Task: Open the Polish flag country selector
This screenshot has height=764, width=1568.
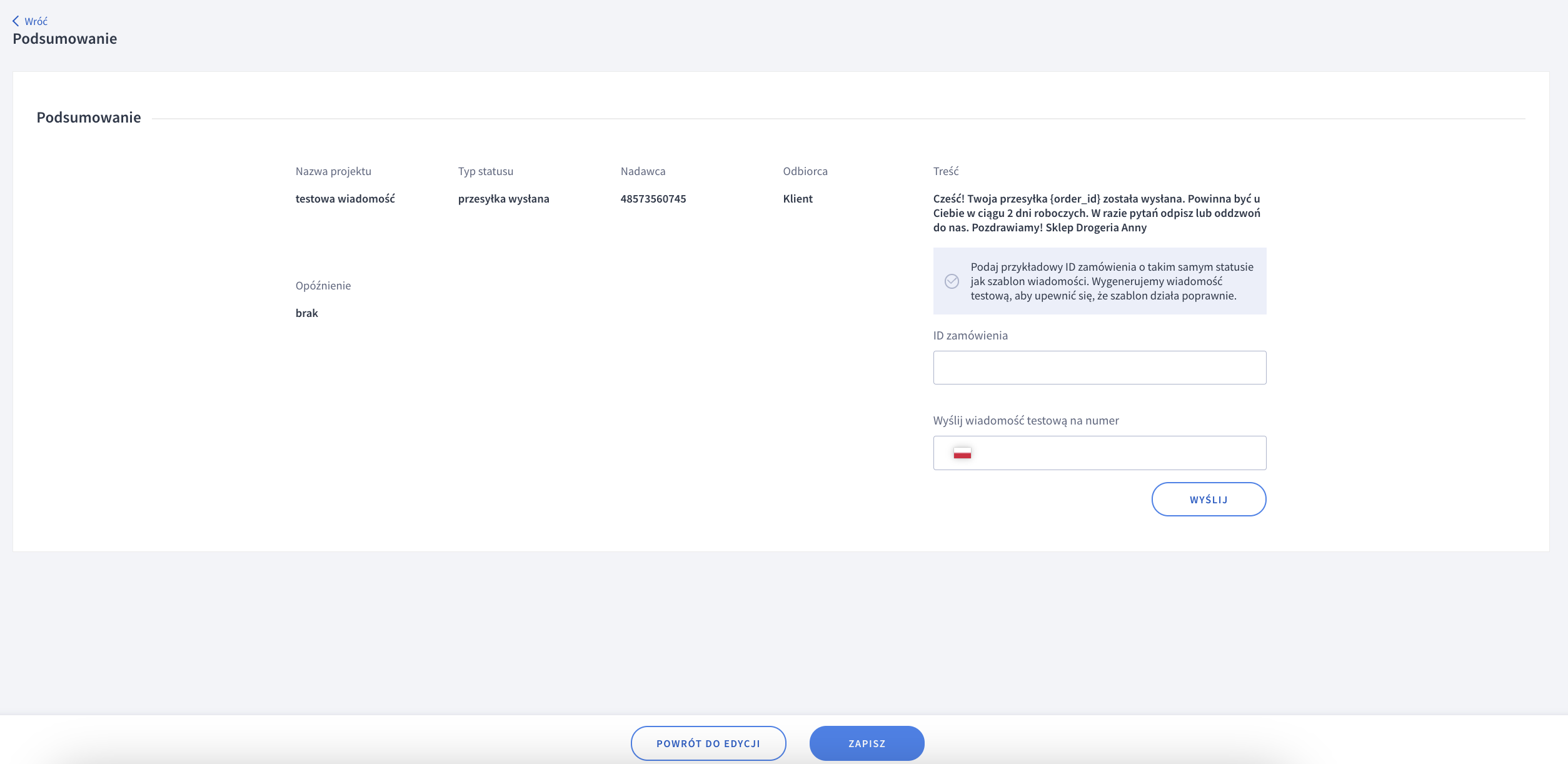Action: point(962,453)
